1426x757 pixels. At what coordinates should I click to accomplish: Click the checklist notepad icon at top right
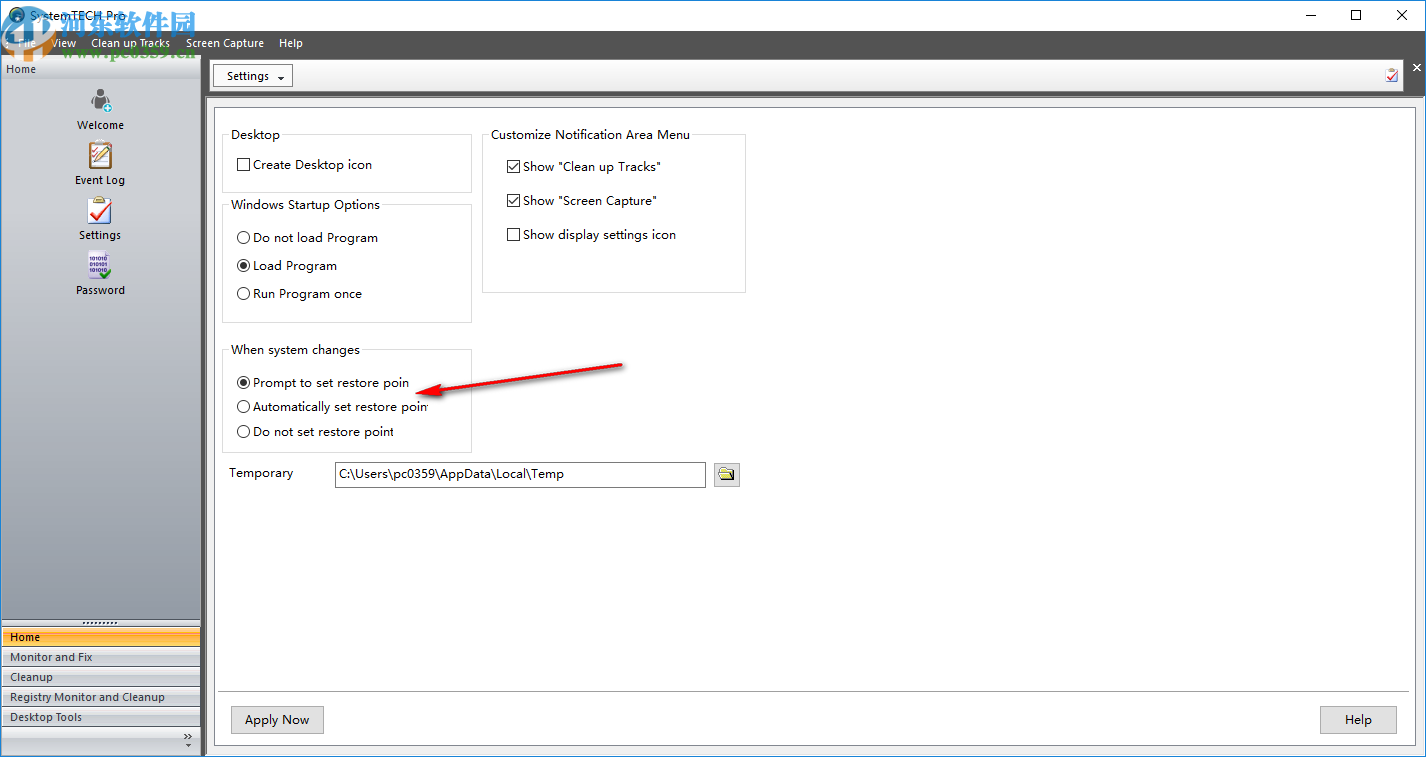point(1392,75)
